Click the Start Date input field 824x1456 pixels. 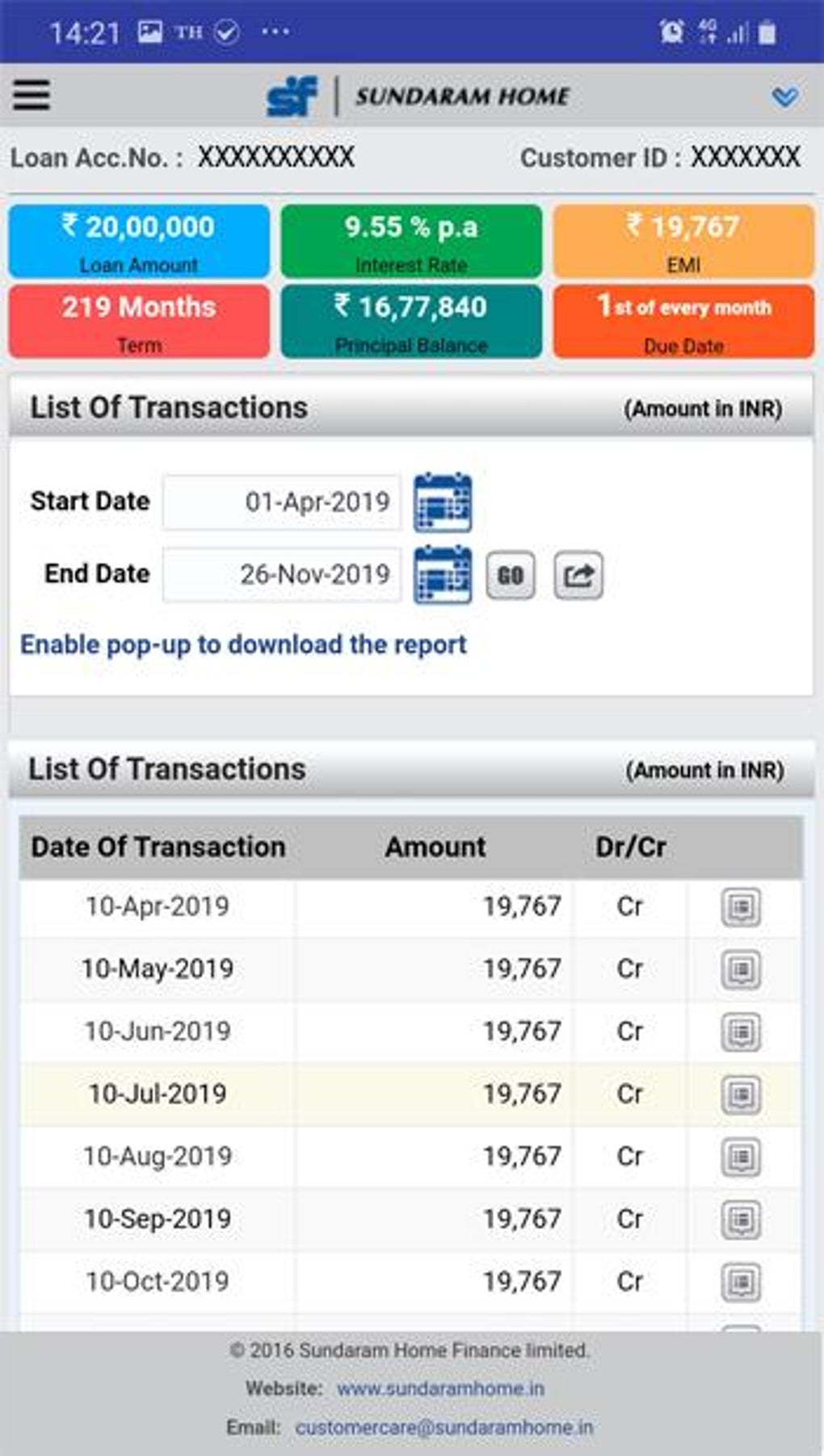pyautogui.click(x=281, y=503)
